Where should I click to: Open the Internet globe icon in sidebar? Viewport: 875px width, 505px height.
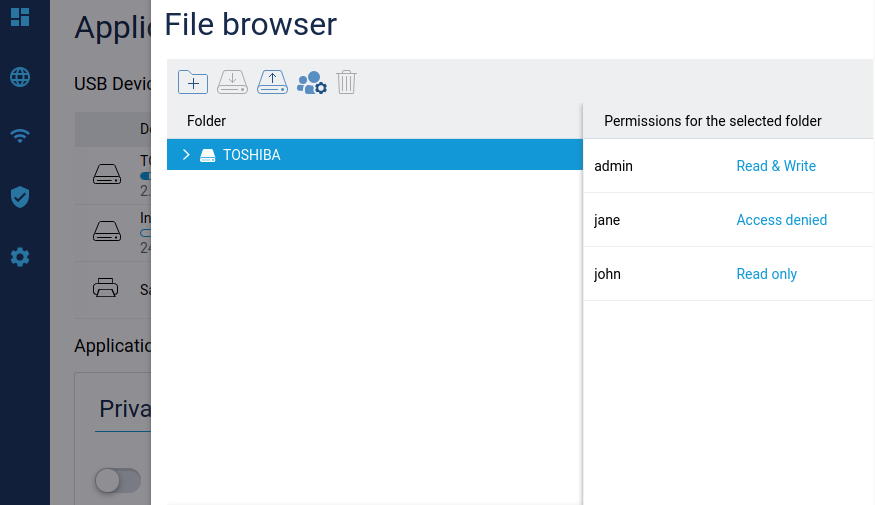(20, 77)
